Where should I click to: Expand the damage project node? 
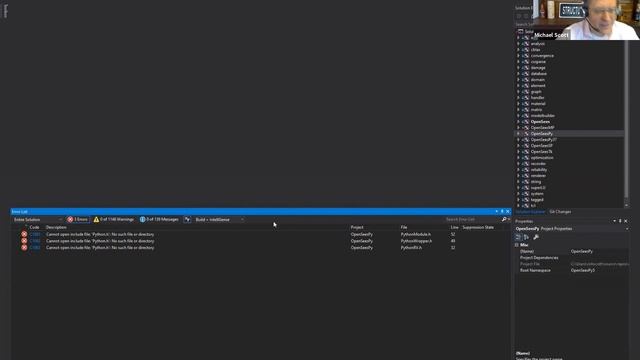(518, 68)
